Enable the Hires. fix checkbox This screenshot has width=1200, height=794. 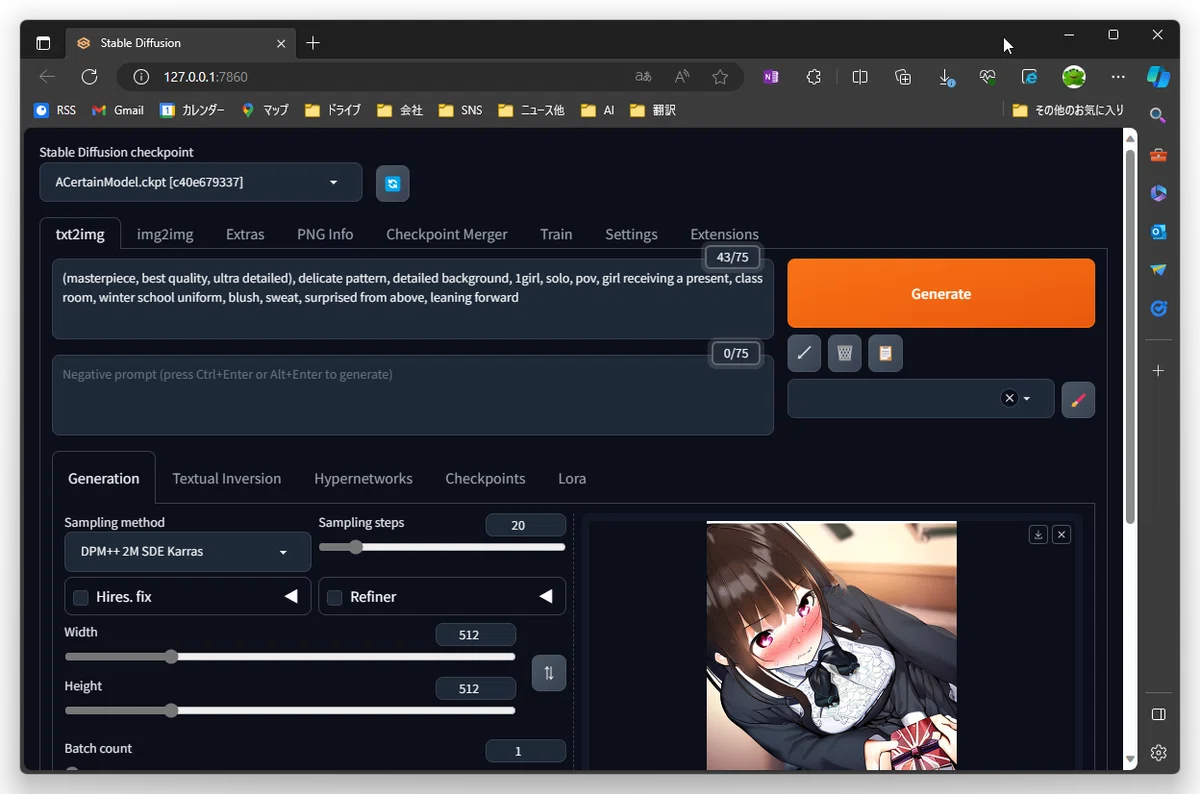coord(81,597)
